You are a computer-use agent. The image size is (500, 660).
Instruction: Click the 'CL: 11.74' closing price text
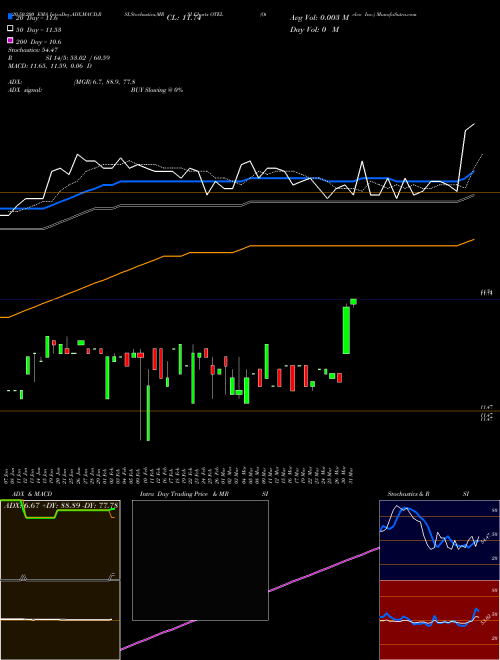186,18
